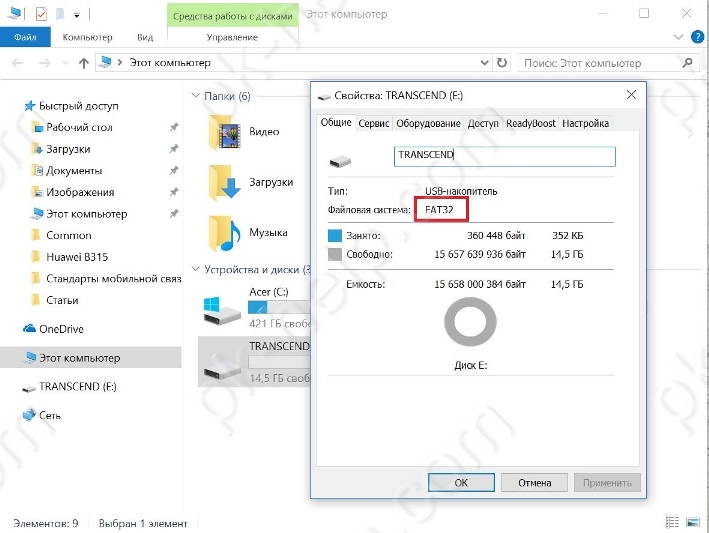
Task: Open the Видео folder icon
Action: pyautogui.click(x=226, y=131)
